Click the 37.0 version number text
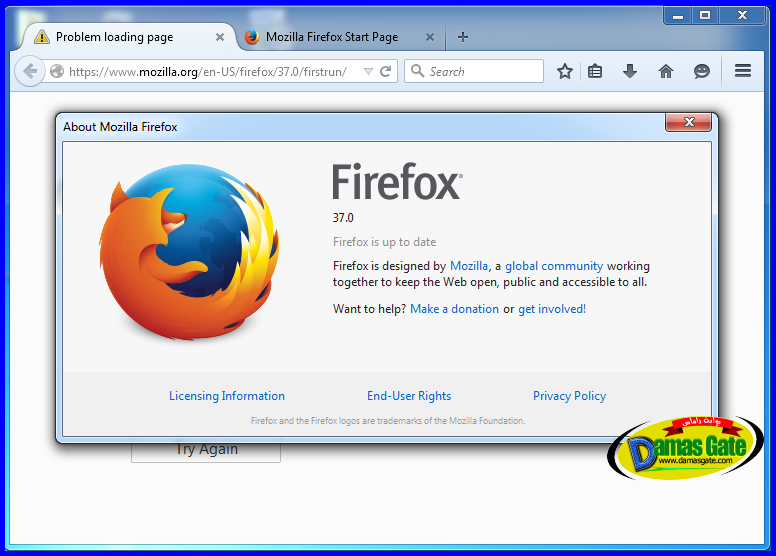 tap(343, 218)
